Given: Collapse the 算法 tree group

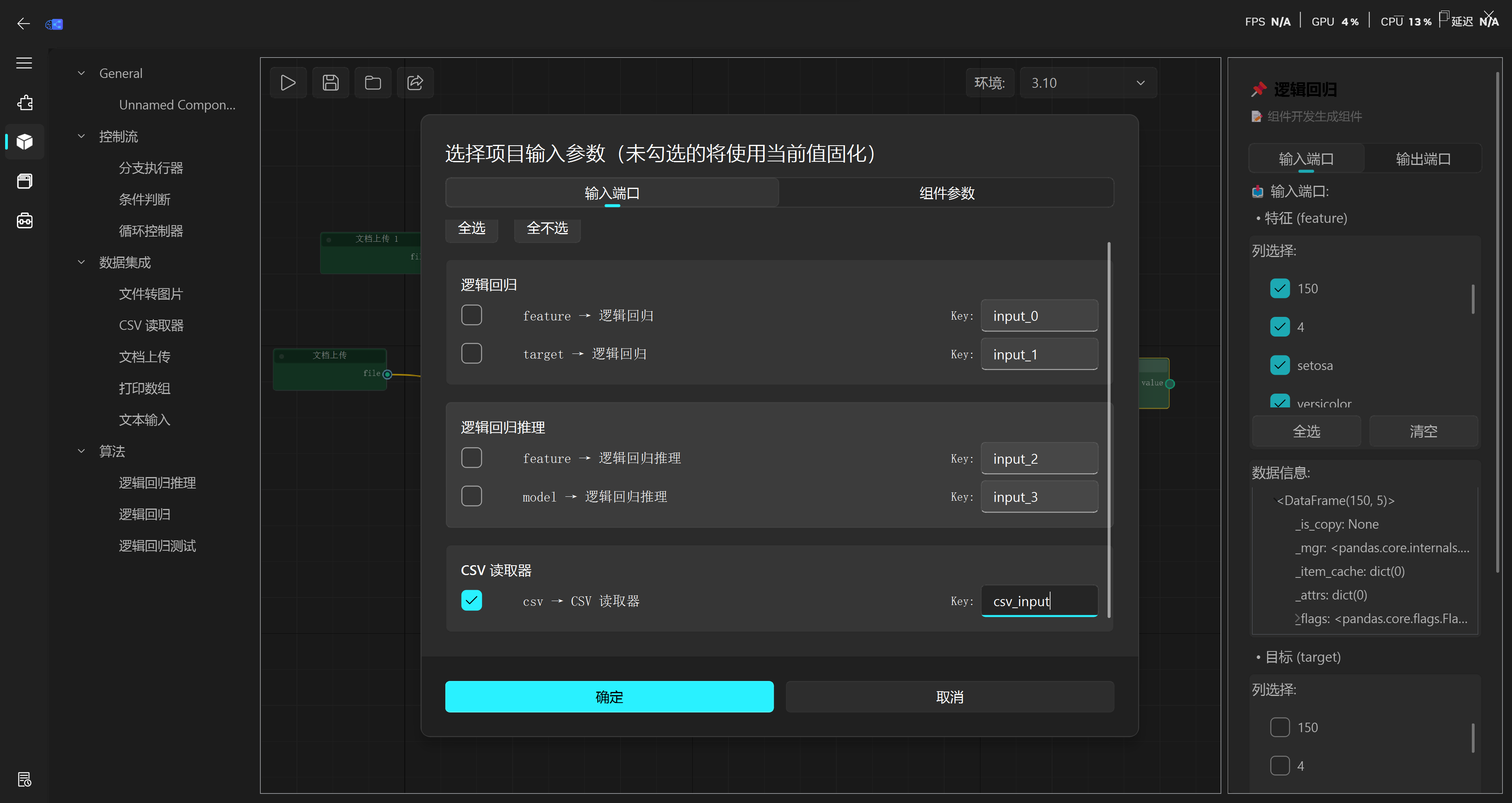Looking at the screenshot, I should coord(82,451).
